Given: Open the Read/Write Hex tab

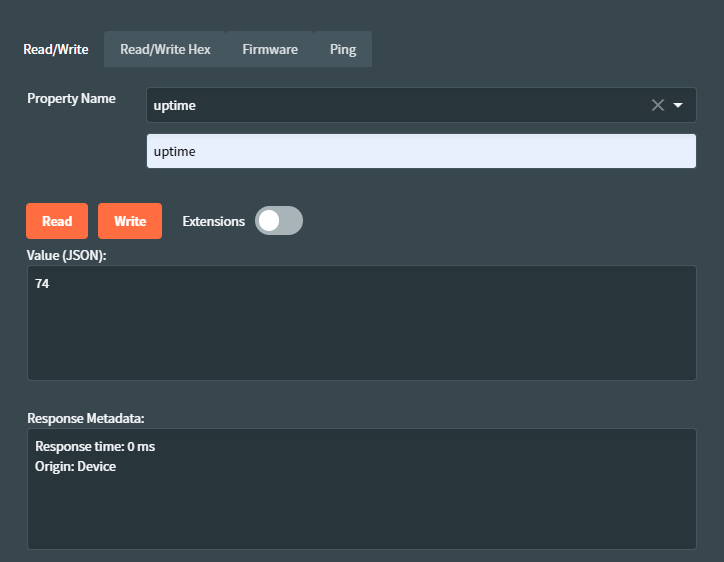Looking at the screenshot, I should [165, 49].
